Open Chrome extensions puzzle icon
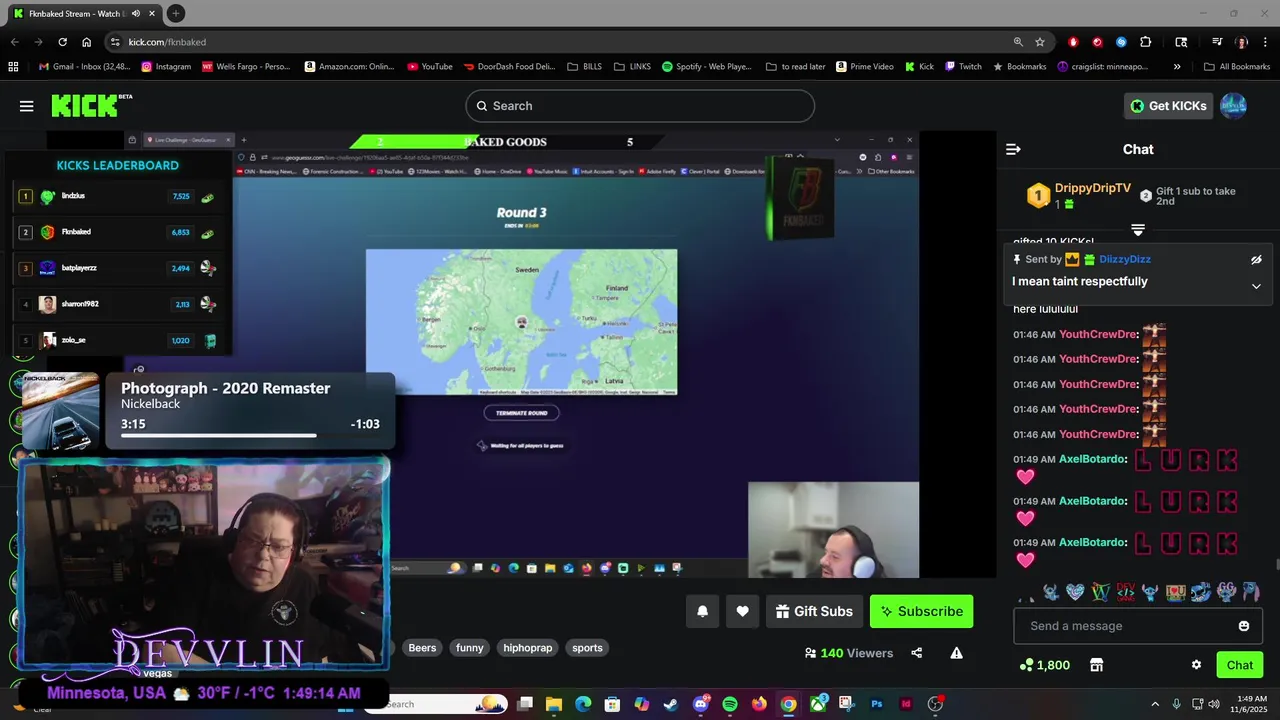The image size is (1280, 720). 1145,42
